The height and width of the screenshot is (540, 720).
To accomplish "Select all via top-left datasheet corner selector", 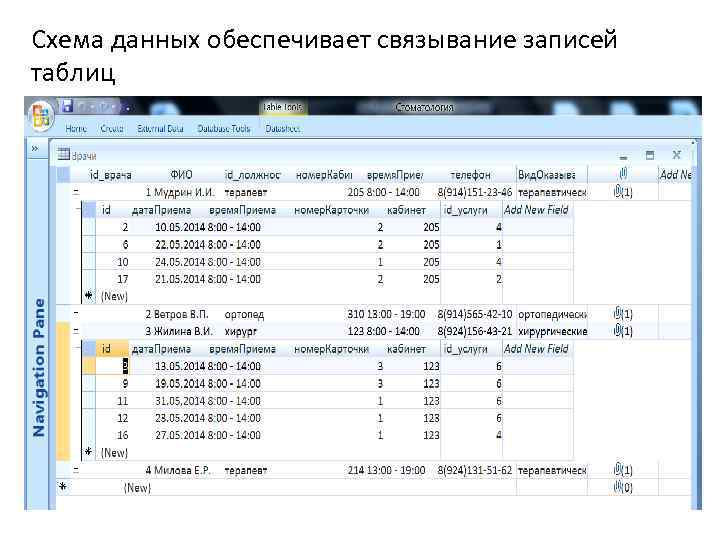I will pos(63,174).
